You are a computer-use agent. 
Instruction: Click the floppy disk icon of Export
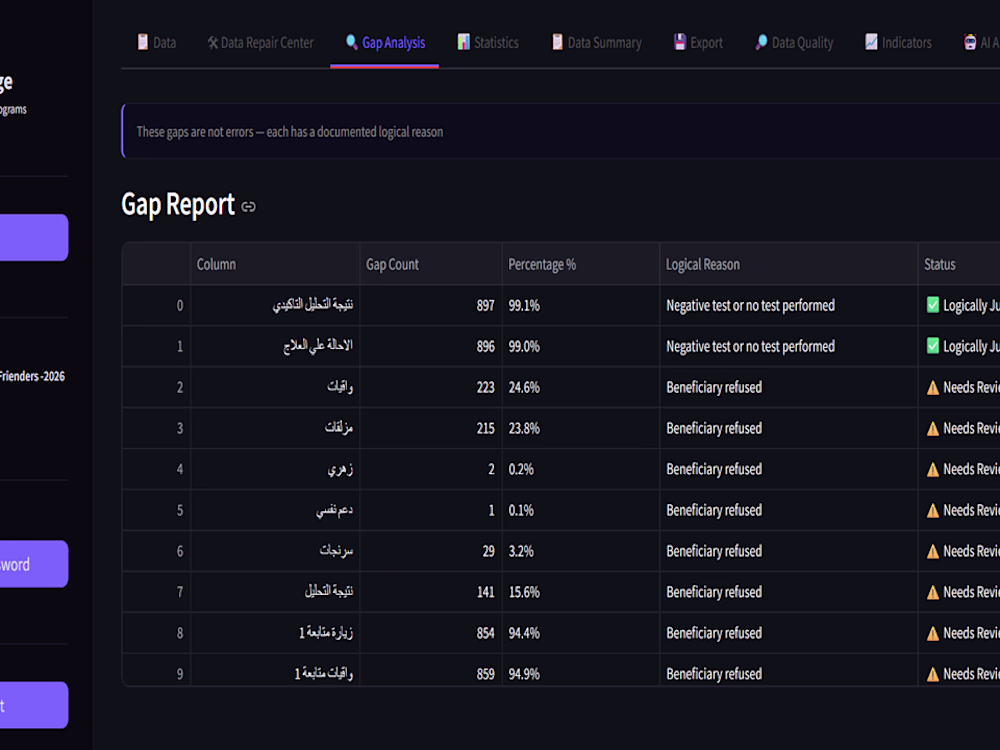click(680, 42)
